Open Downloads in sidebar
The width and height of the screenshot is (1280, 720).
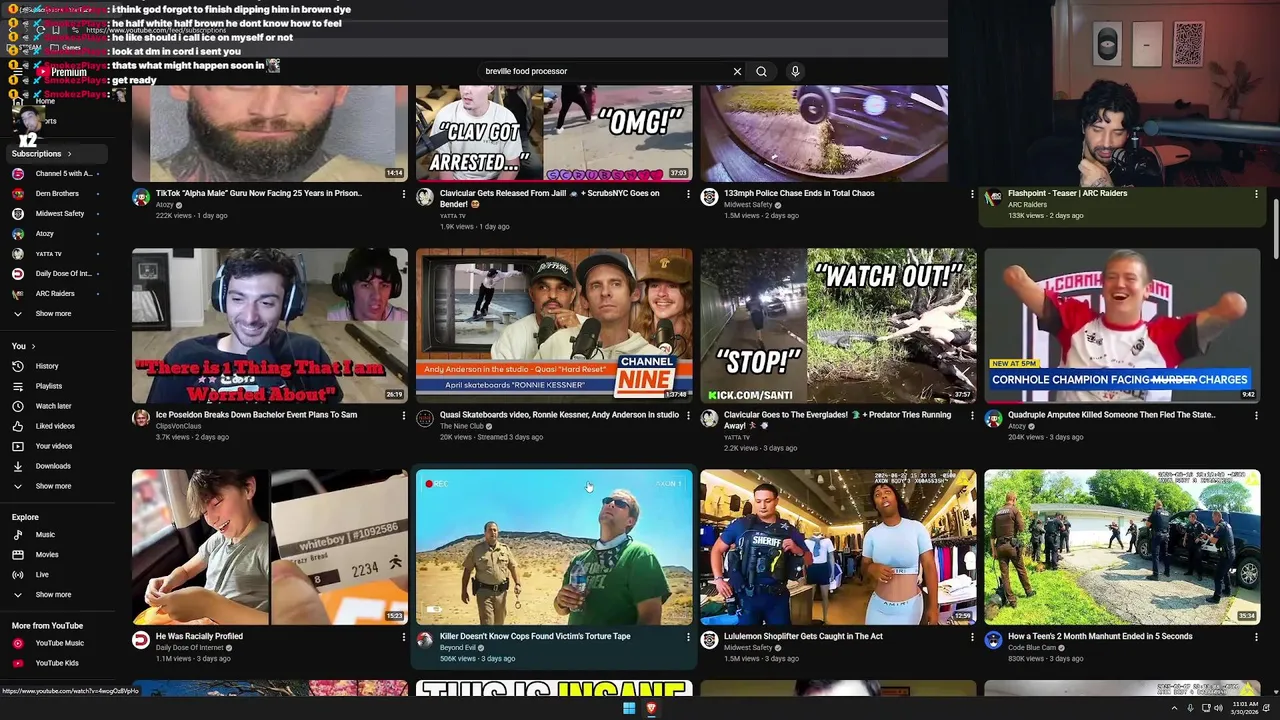point(58,466)
